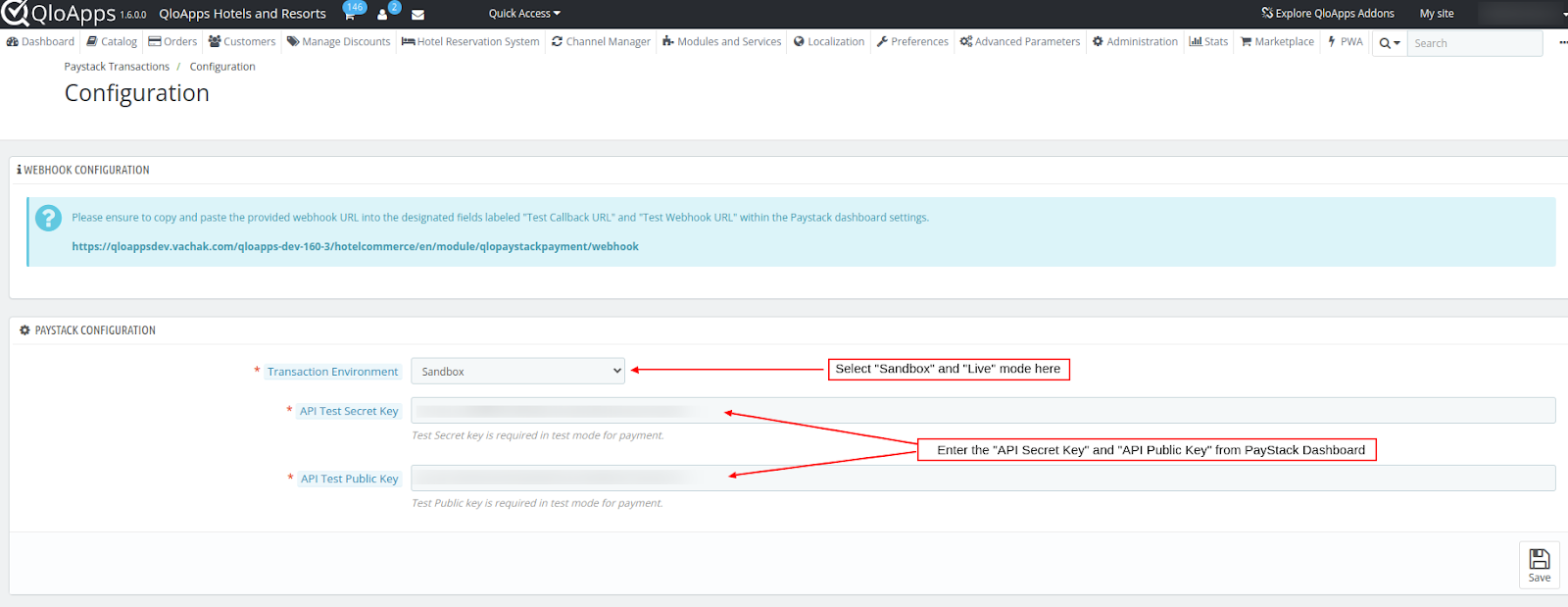Click the API Test Public Key field

click(x=983, y=478)
